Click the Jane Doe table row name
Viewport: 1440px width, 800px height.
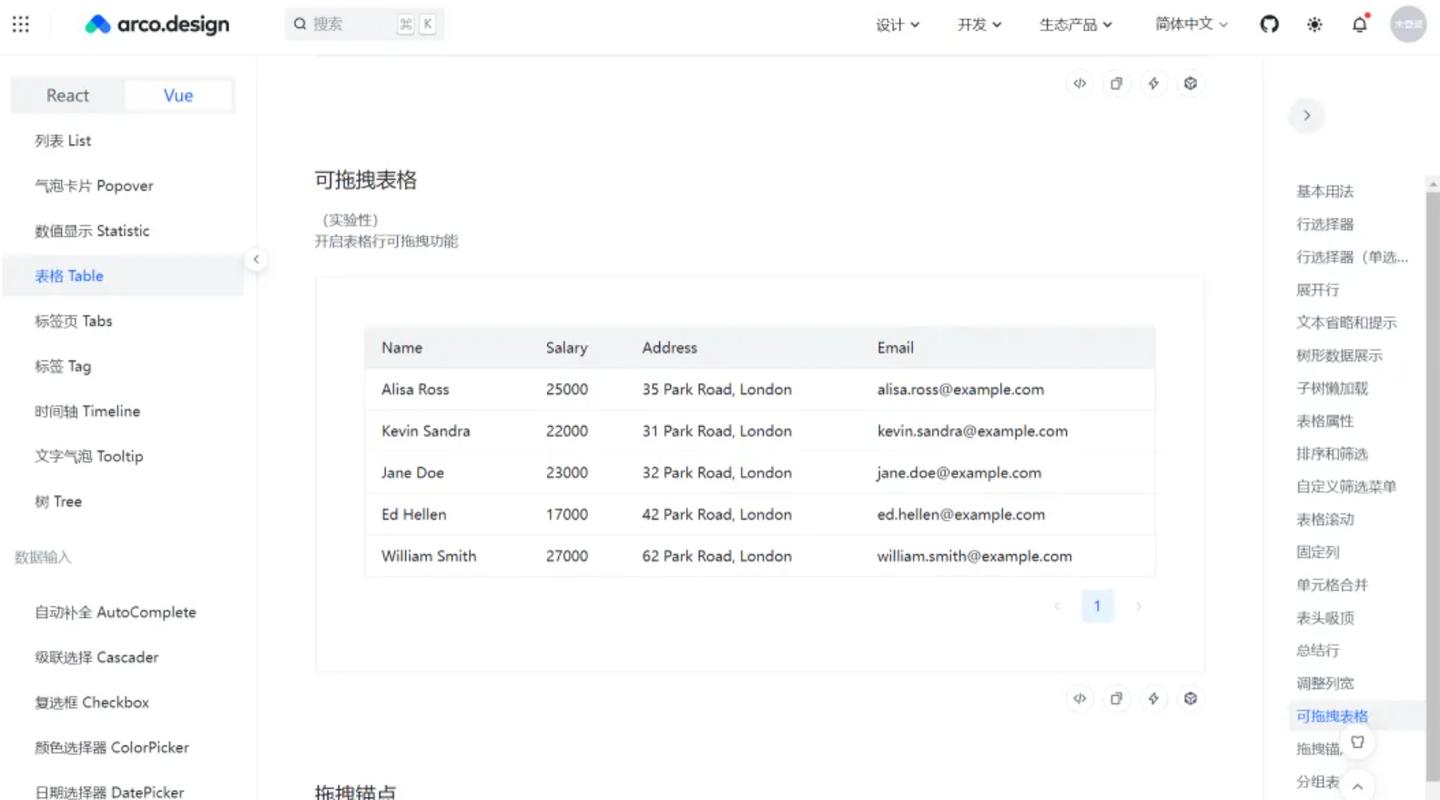tap(412, 473)
